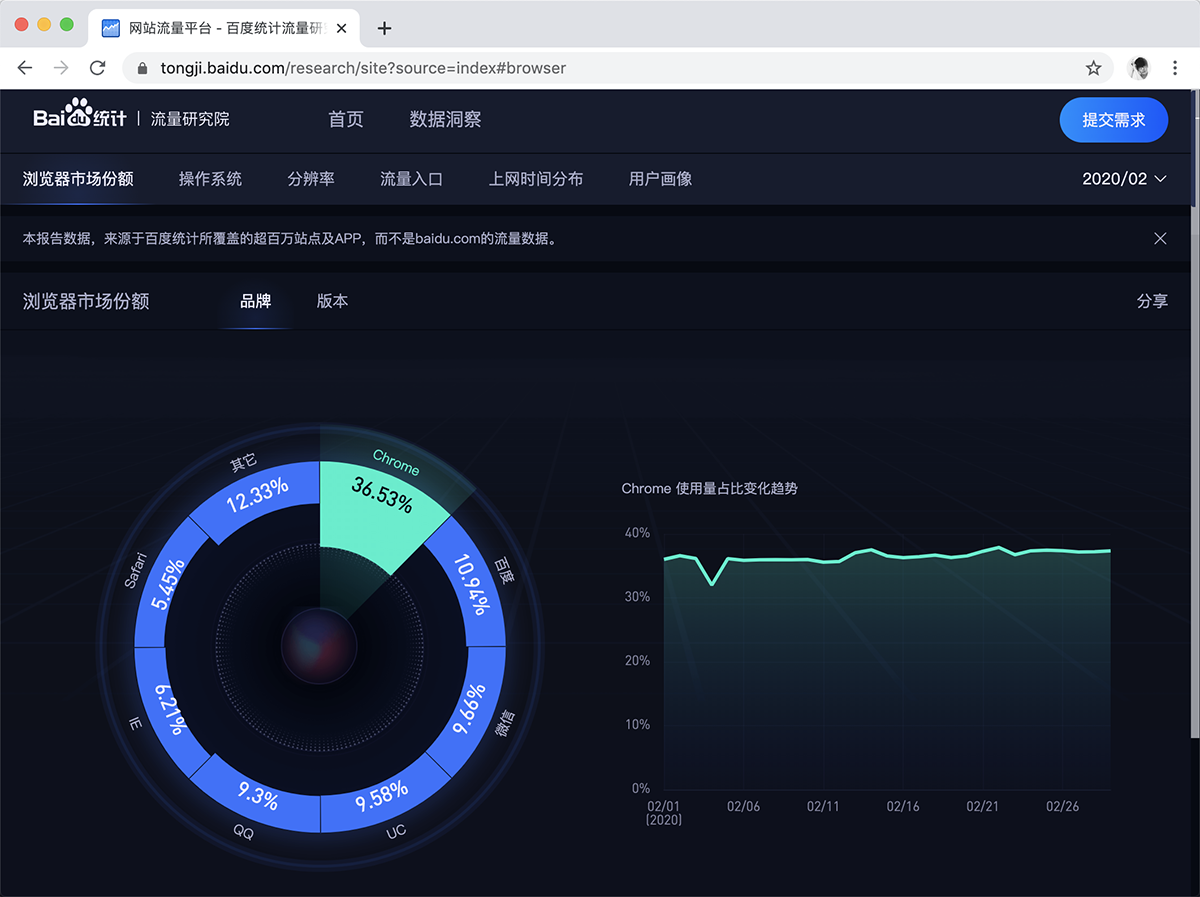The height and width of the screenshot is (897, 1200).
Task: Go back with the browser back arrow
Action: pos(25,68)
